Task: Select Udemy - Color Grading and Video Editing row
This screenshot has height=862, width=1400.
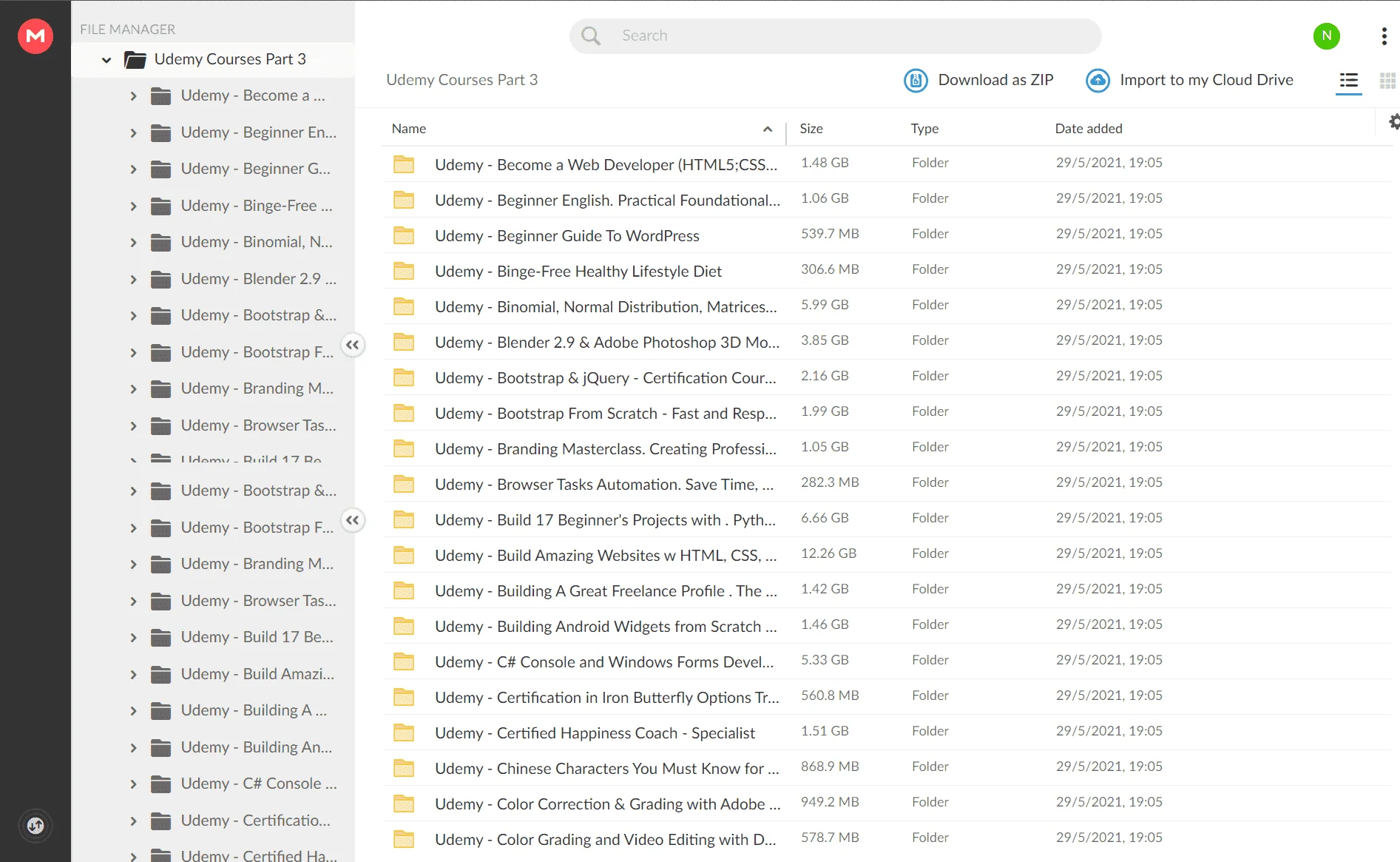Action: (887, 838)
